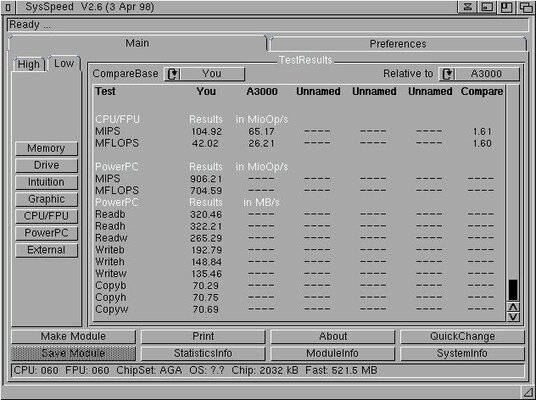This screenshot has height=400, width=536.
Task: Switch to the Main tab
Action: click(137, 43)
